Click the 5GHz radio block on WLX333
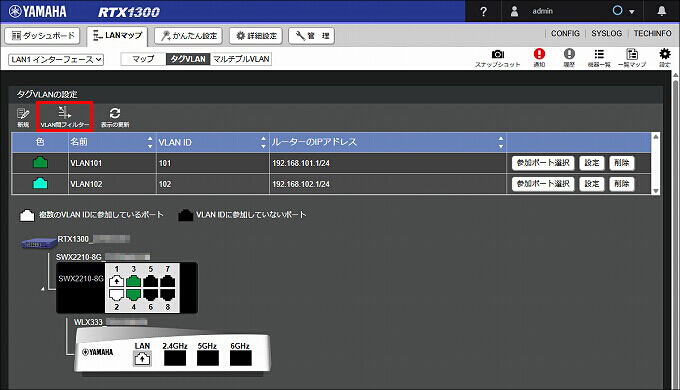Image resolution: width=680 pixels, height=390 pixels. click(x=208, y=358)
